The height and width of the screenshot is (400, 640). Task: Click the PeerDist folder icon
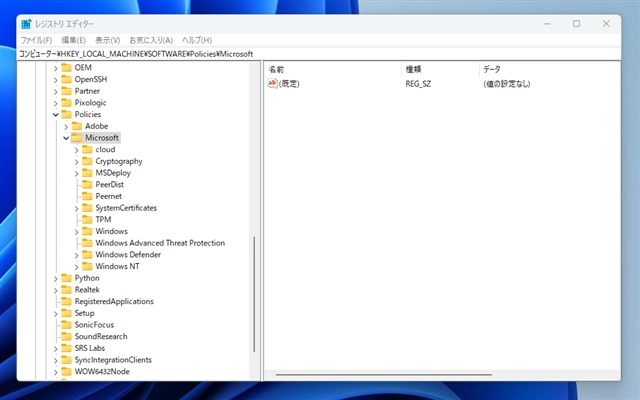click(87, 184)
